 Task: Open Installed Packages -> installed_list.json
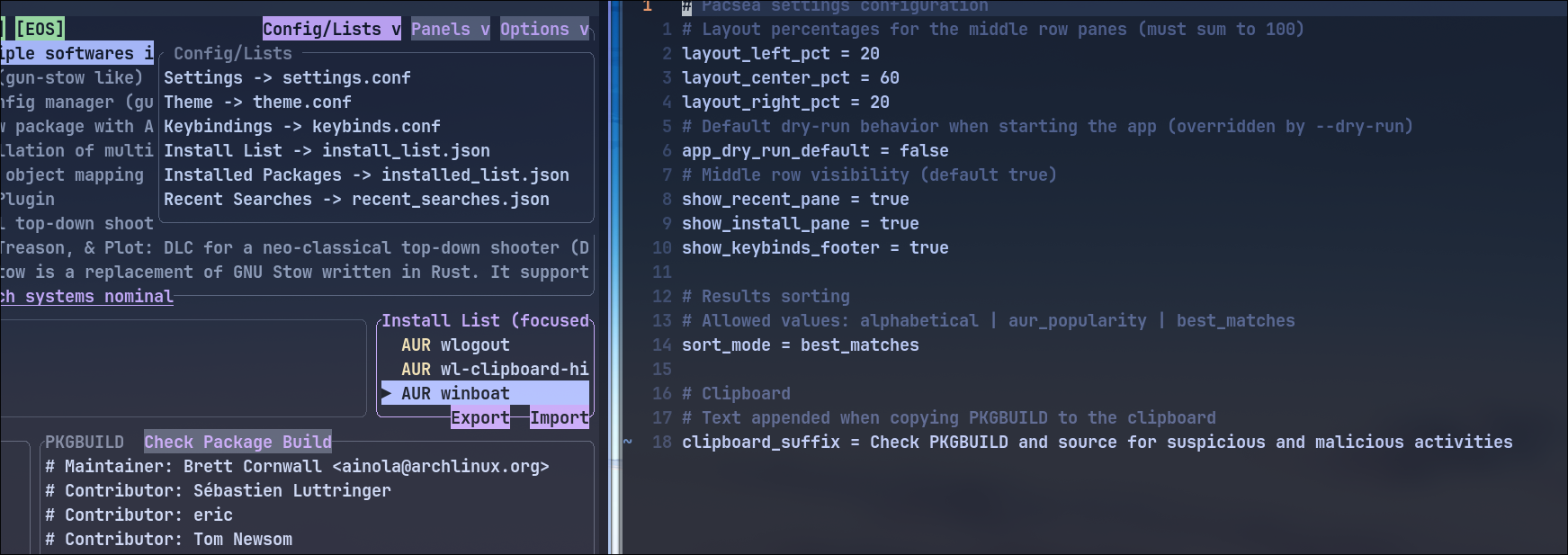pyautogui.click(x=366, y=175)
